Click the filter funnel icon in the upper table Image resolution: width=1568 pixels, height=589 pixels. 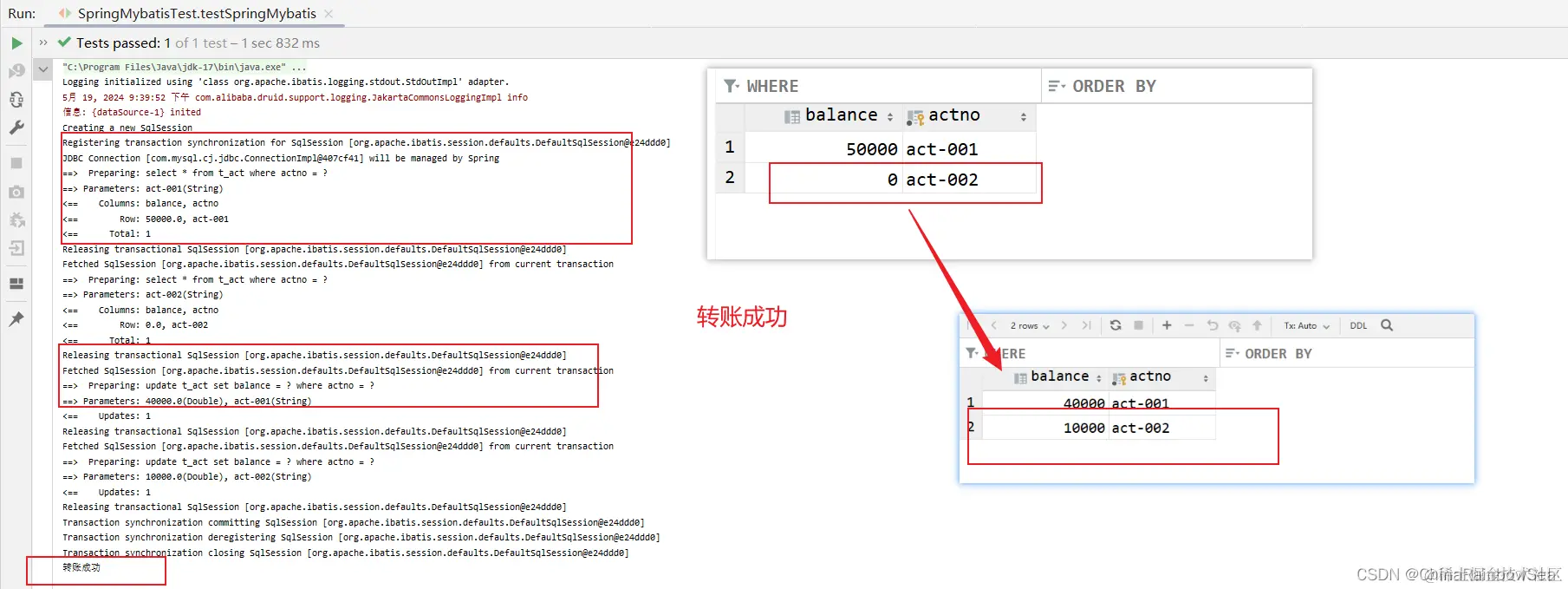tap(732, 86)
